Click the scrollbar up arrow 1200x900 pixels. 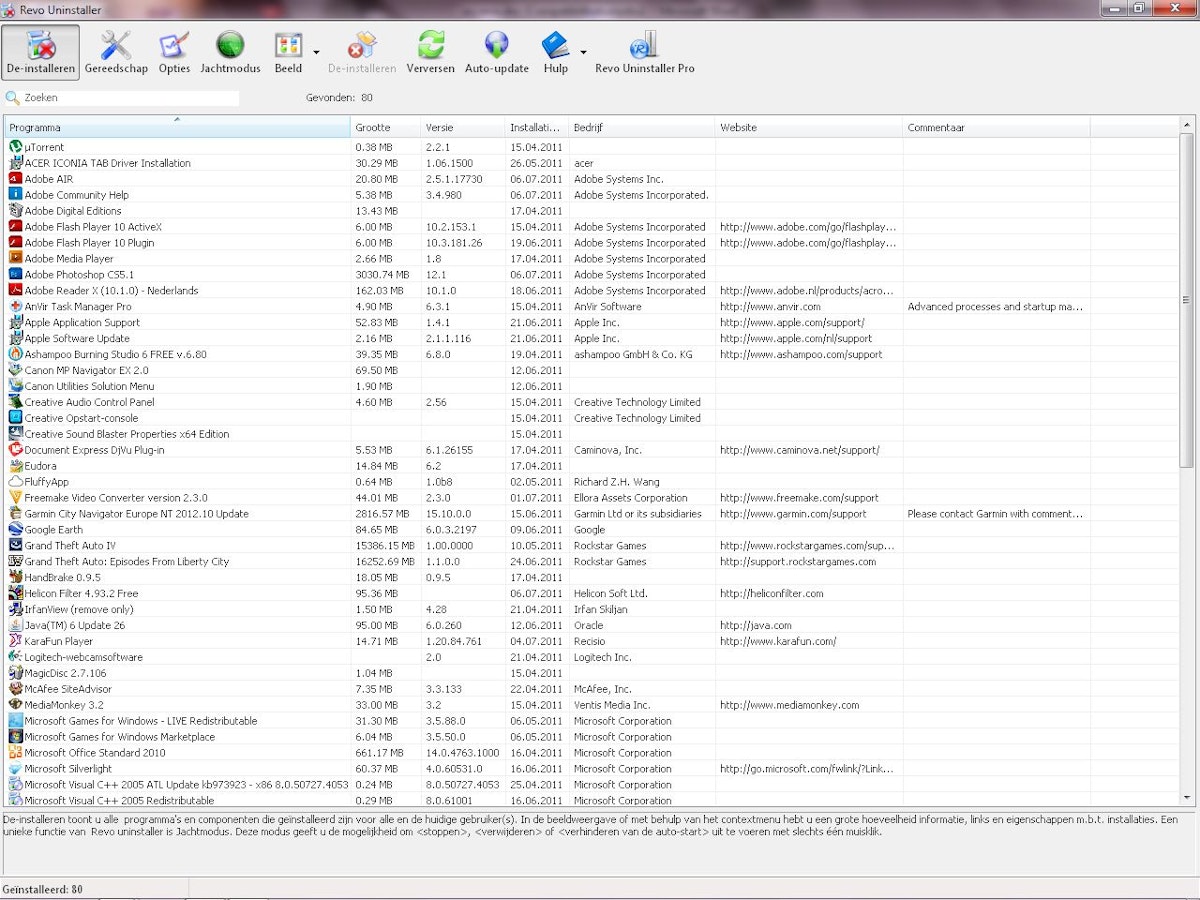tap(1187, 125)
